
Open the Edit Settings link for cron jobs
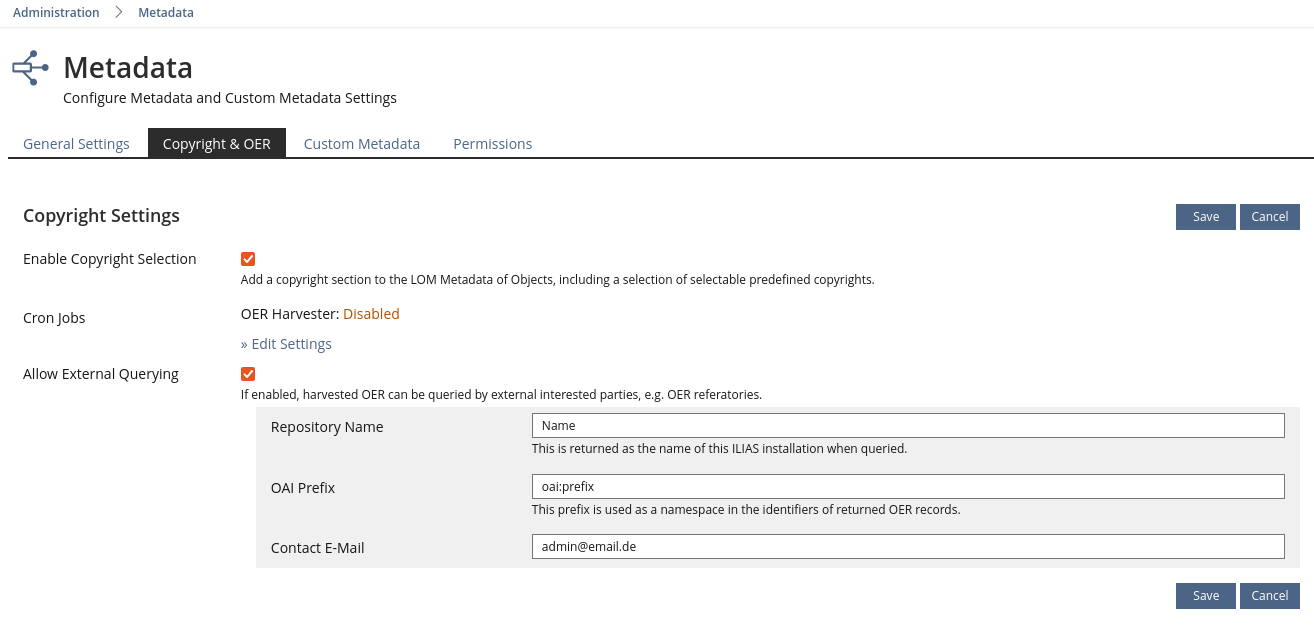click(286, 344)
